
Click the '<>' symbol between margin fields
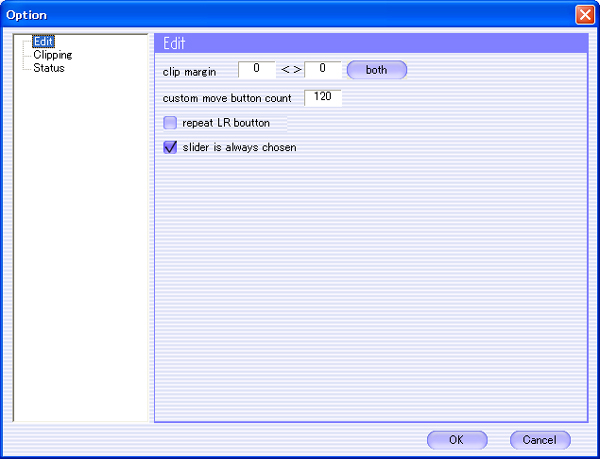[x=290, y=71]
